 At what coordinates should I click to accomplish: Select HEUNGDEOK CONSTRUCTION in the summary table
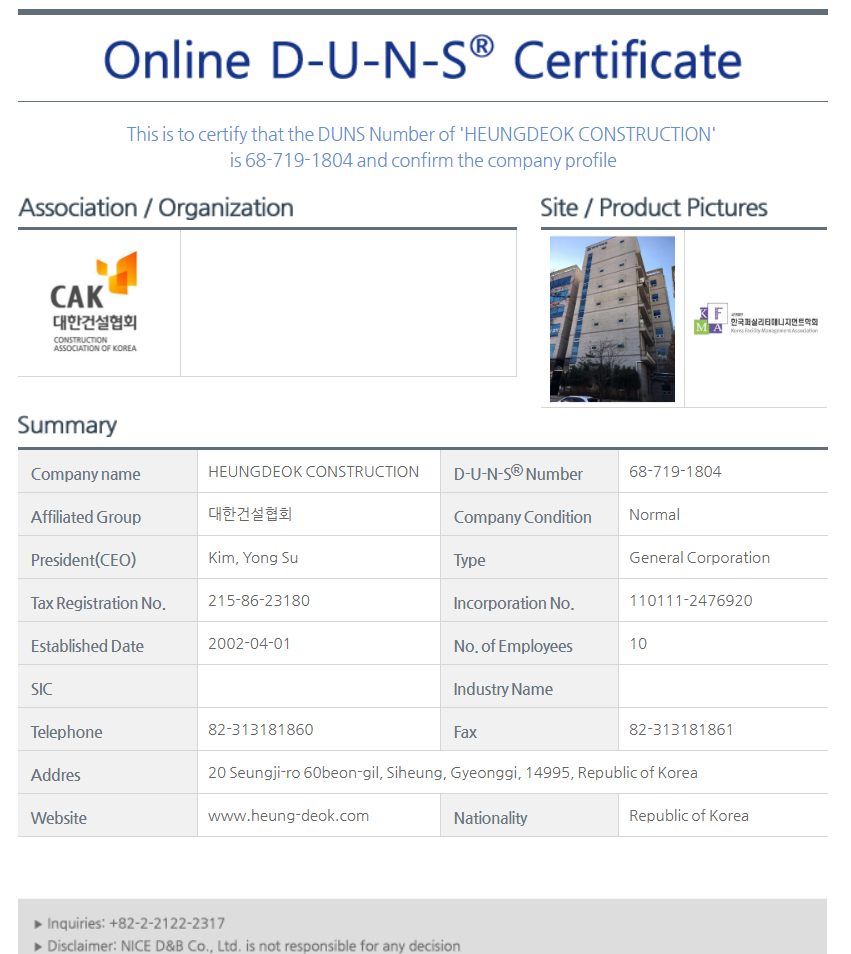[x=313, y=472]
